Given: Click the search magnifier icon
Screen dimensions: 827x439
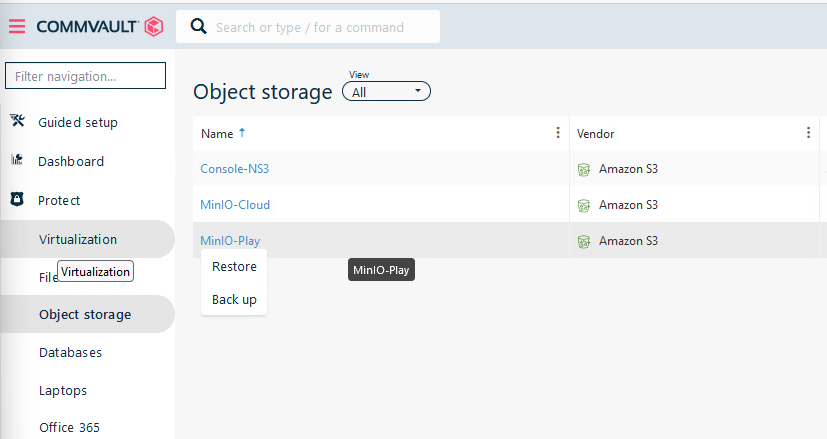Looking at the screenshot, I should pos(198,27).
